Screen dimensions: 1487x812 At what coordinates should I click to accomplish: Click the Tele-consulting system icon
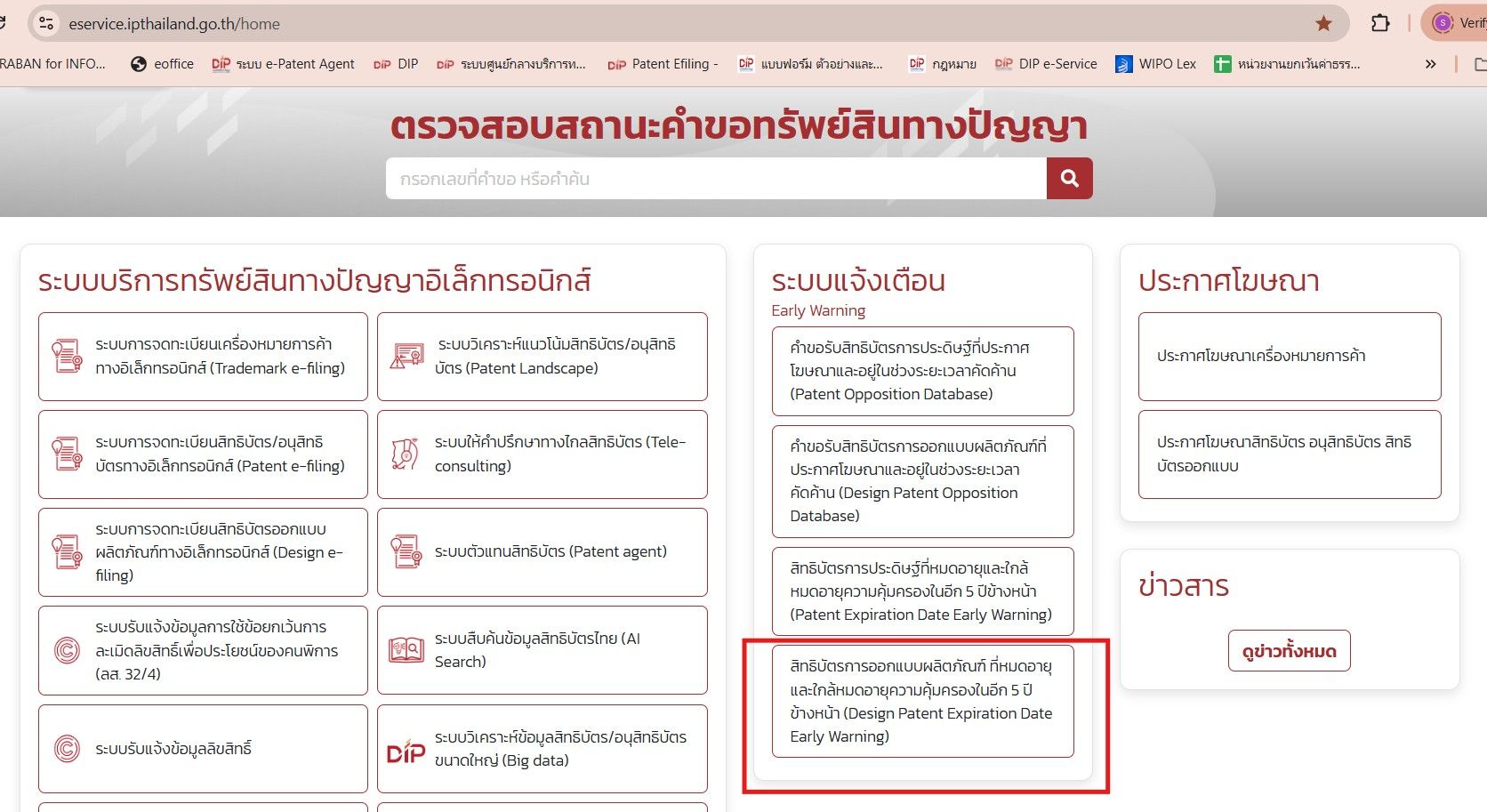tap(406, 454)
